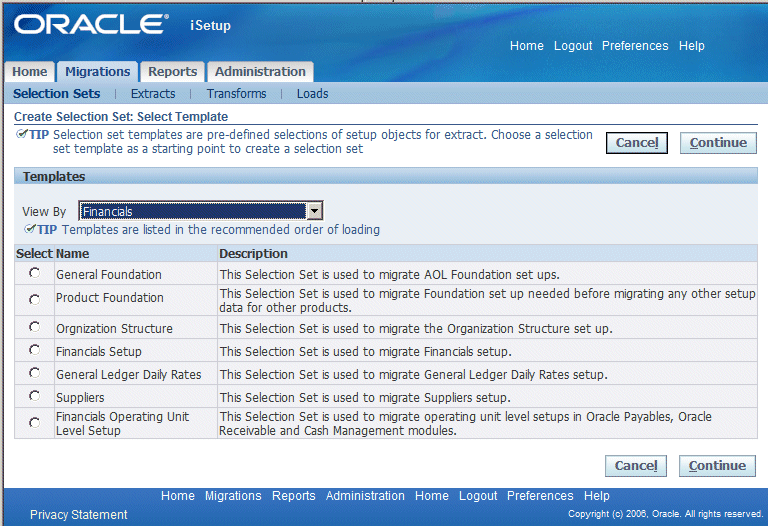Open the Extracts subtab
This screenshot has width=768, height=526.
click(153, 94)
